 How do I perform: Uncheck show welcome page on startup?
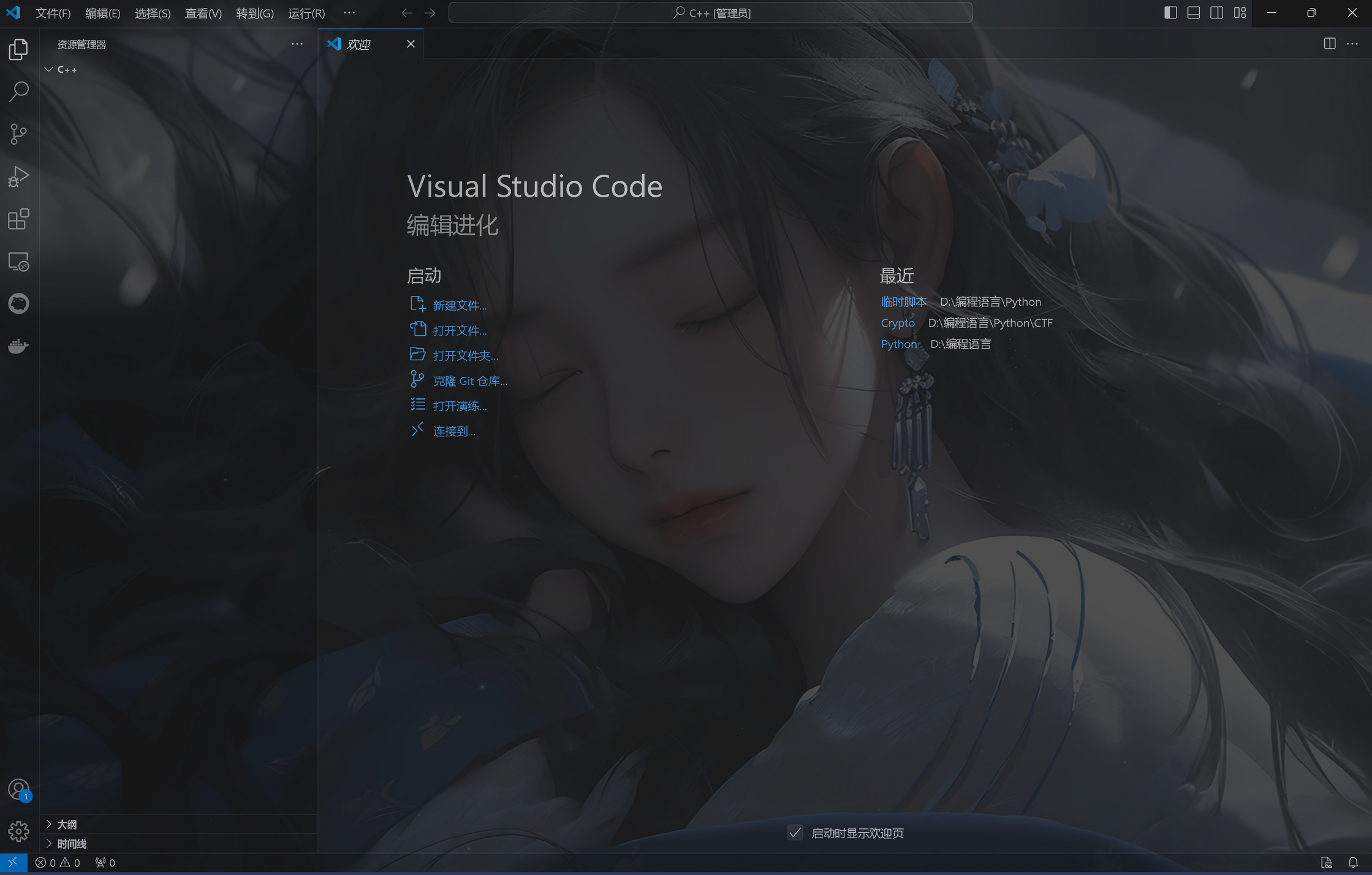tap(795, 833)
